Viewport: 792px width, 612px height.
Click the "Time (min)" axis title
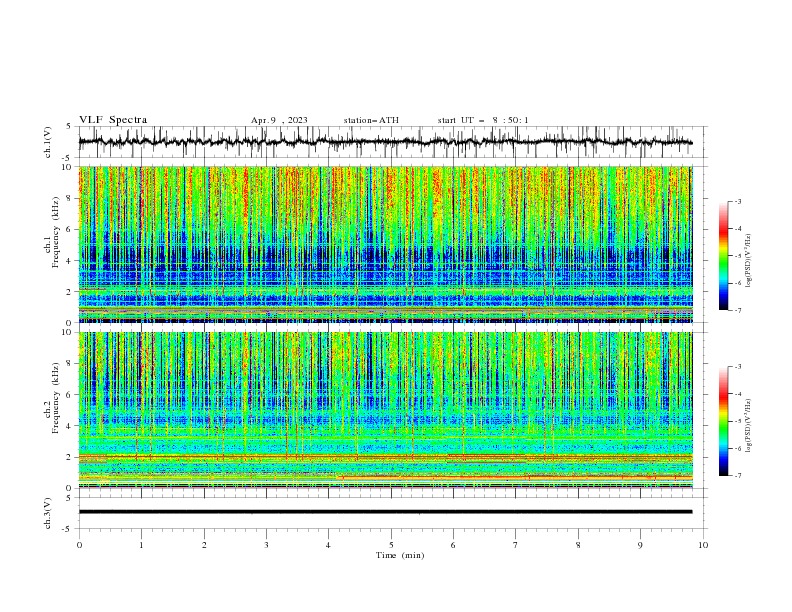click(x=400, y=555)
